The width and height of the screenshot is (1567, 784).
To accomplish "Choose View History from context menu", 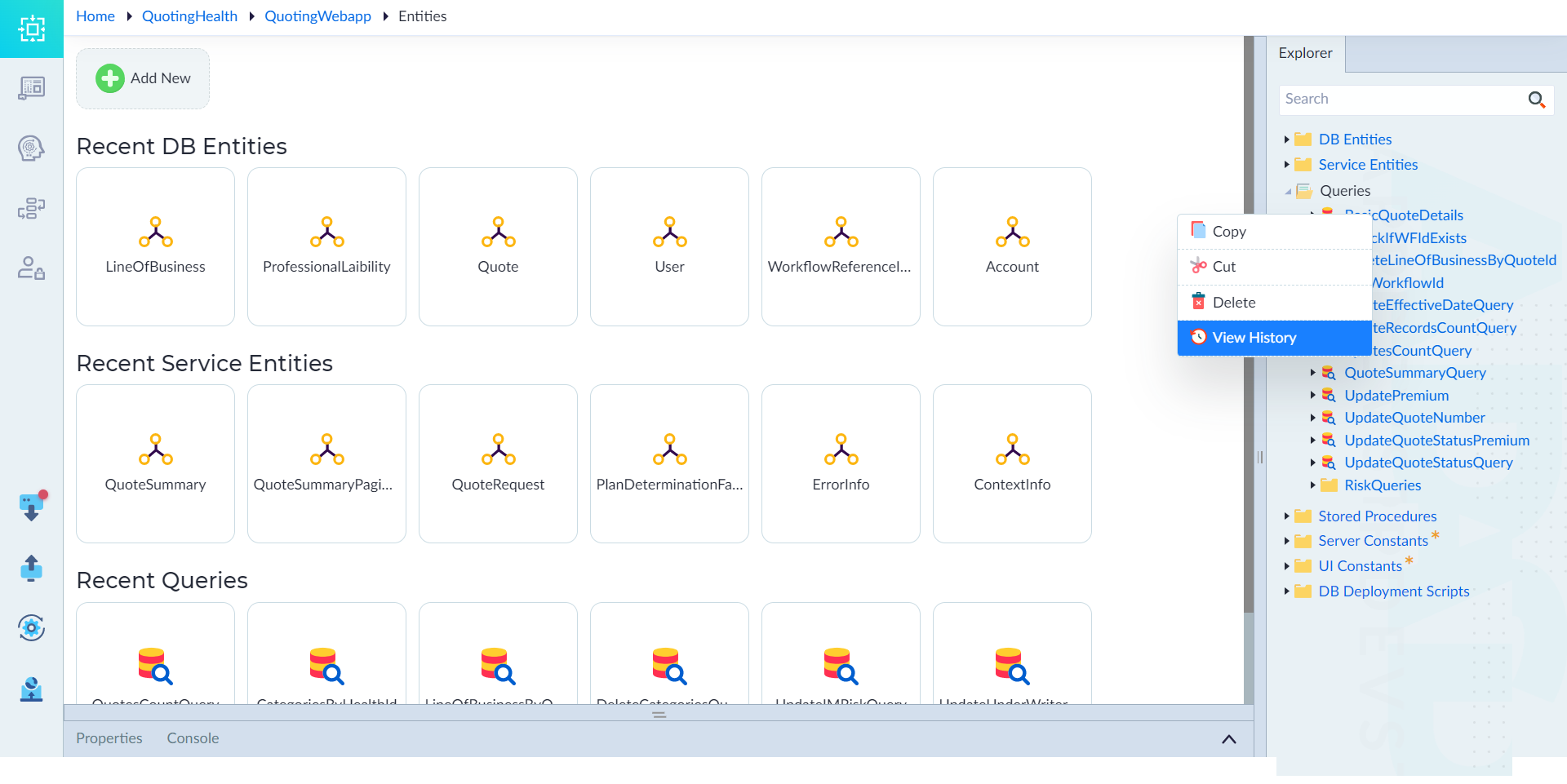I will (x=1274, y=338).
